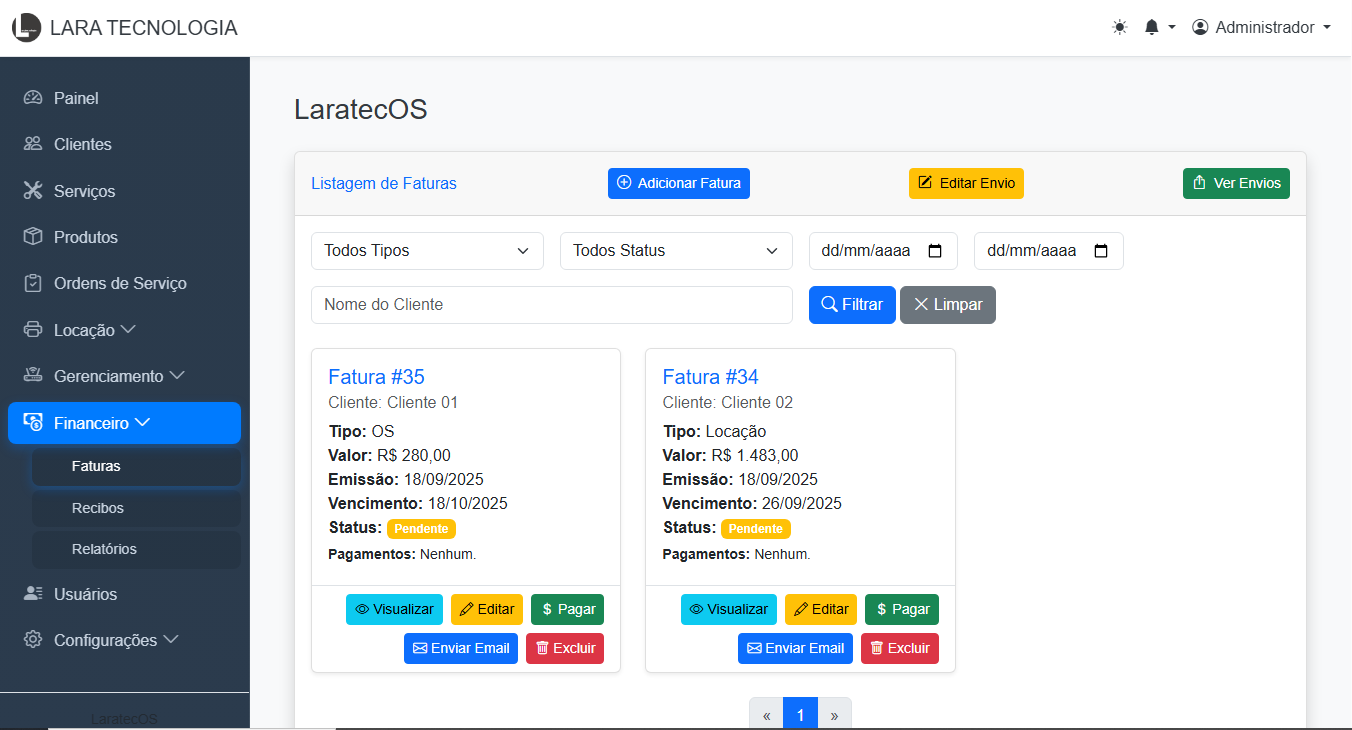Expand the Gerenciamento submenu
Image resolution: width=1352 pixels, height=730 pixels.
click(x=119, y=376)
